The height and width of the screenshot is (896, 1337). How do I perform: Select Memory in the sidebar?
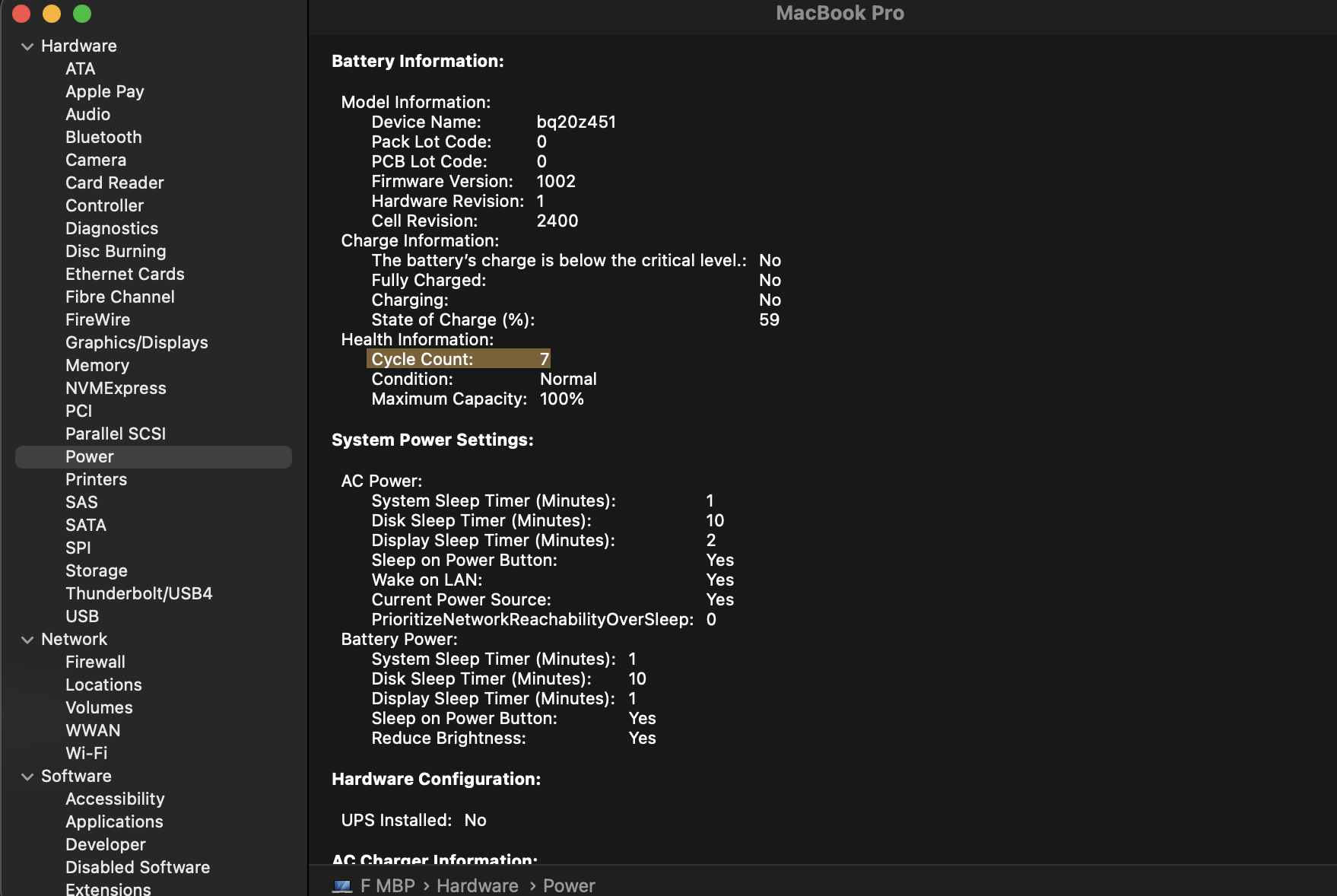click(x=97, y=365)
